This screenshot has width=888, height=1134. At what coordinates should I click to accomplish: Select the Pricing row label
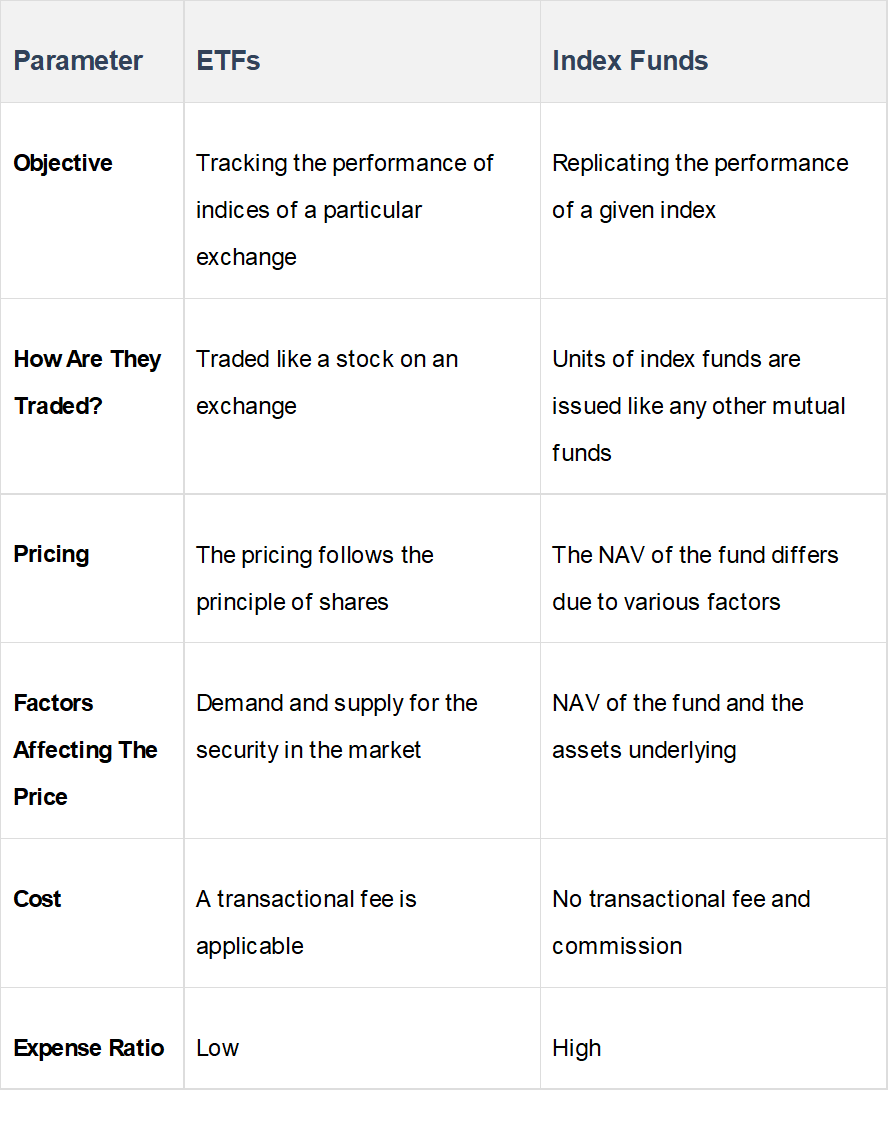coord(51,555)
